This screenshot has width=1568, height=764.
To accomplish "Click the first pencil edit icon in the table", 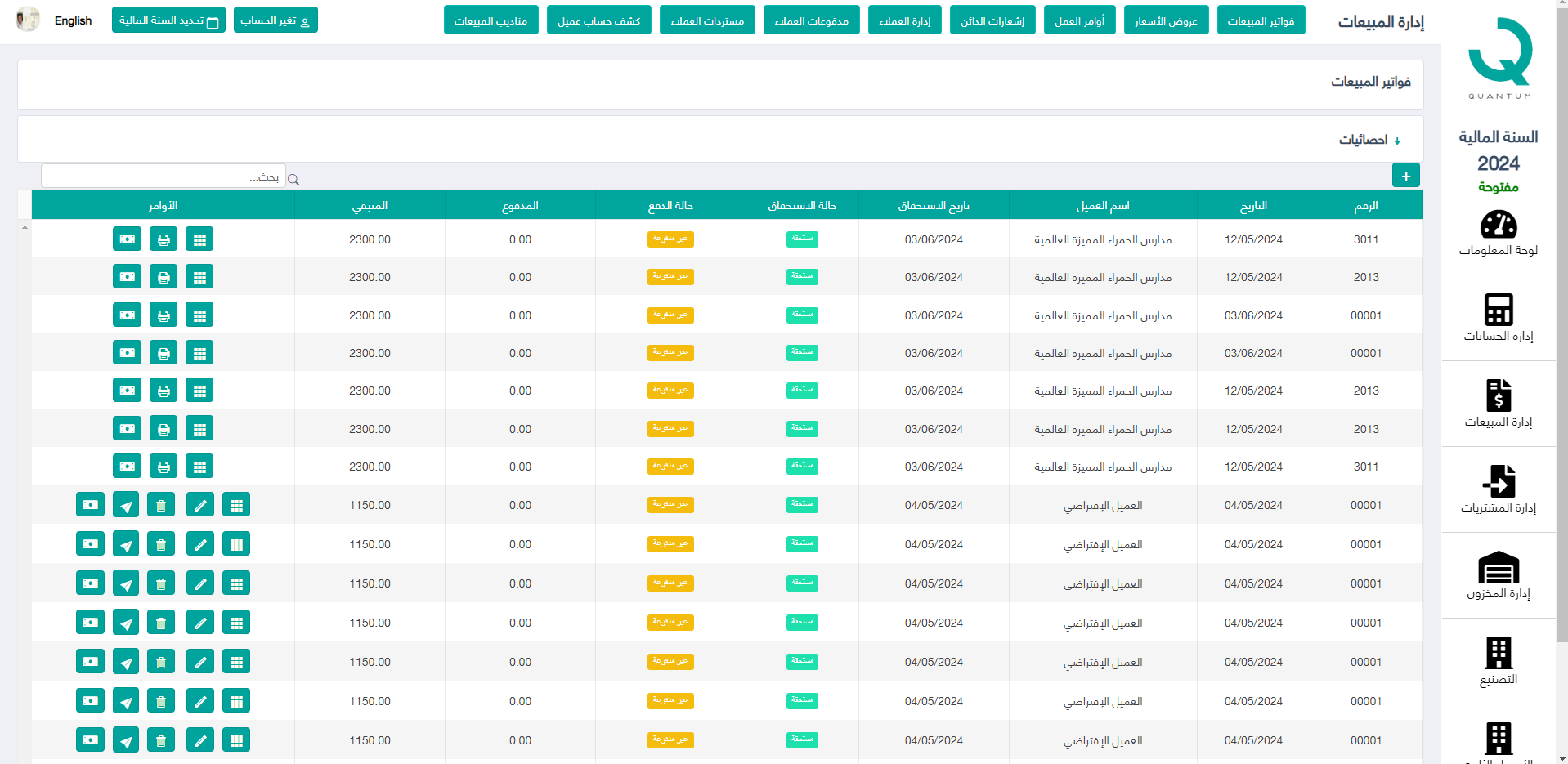I will [199, 505].
